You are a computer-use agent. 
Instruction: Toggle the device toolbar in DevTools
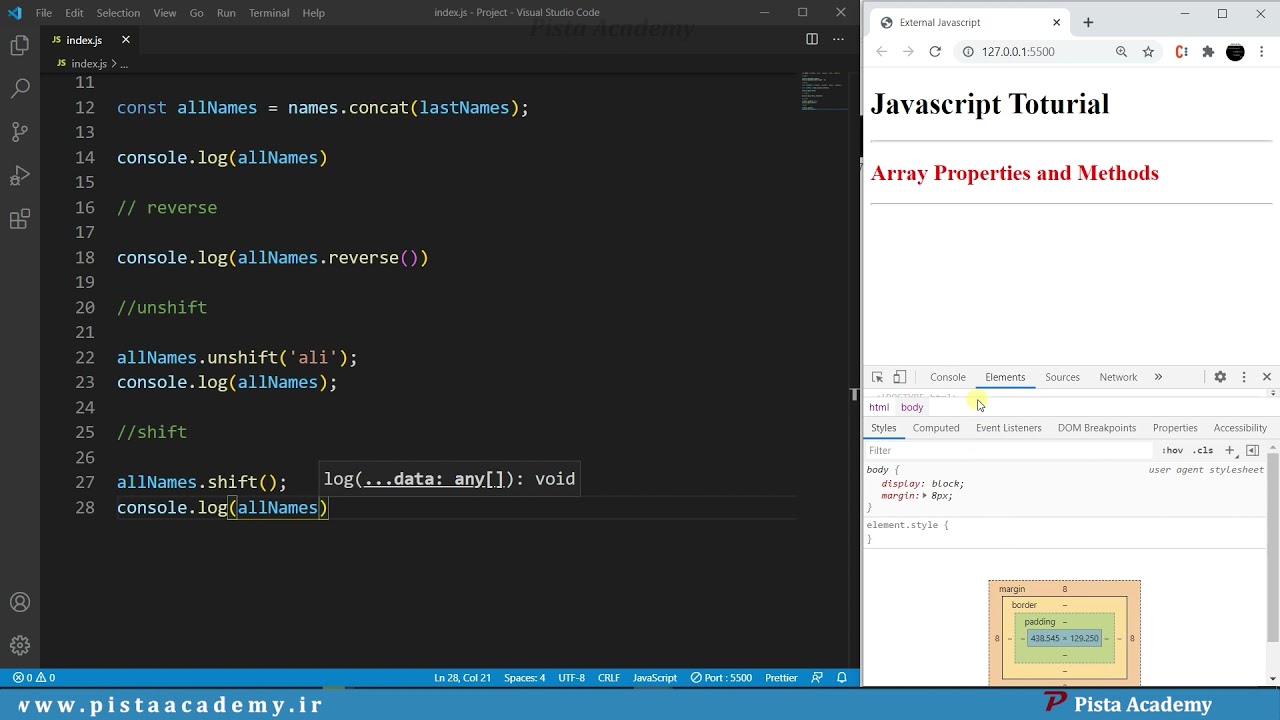tap(899, 377)
